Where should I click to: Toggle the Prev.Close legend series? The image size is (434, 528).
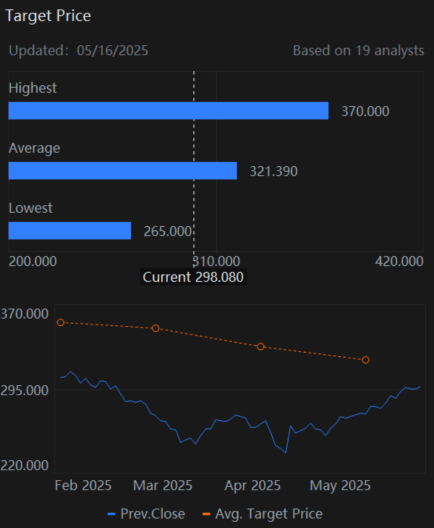click(x=146, y=514)
